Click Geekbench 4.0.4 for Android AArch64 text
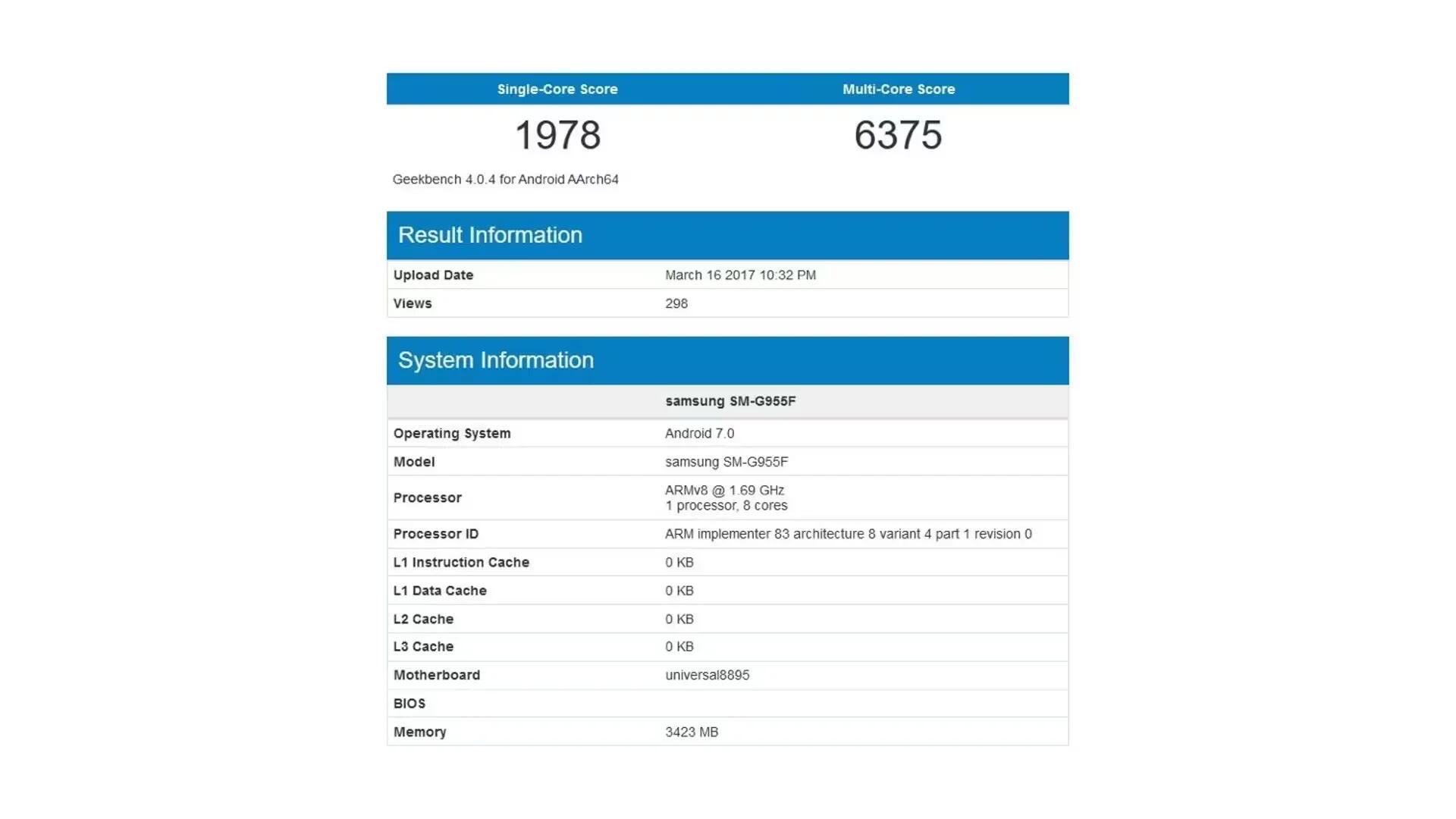Viewport: 1456px width, 819px height. [505, 180]
